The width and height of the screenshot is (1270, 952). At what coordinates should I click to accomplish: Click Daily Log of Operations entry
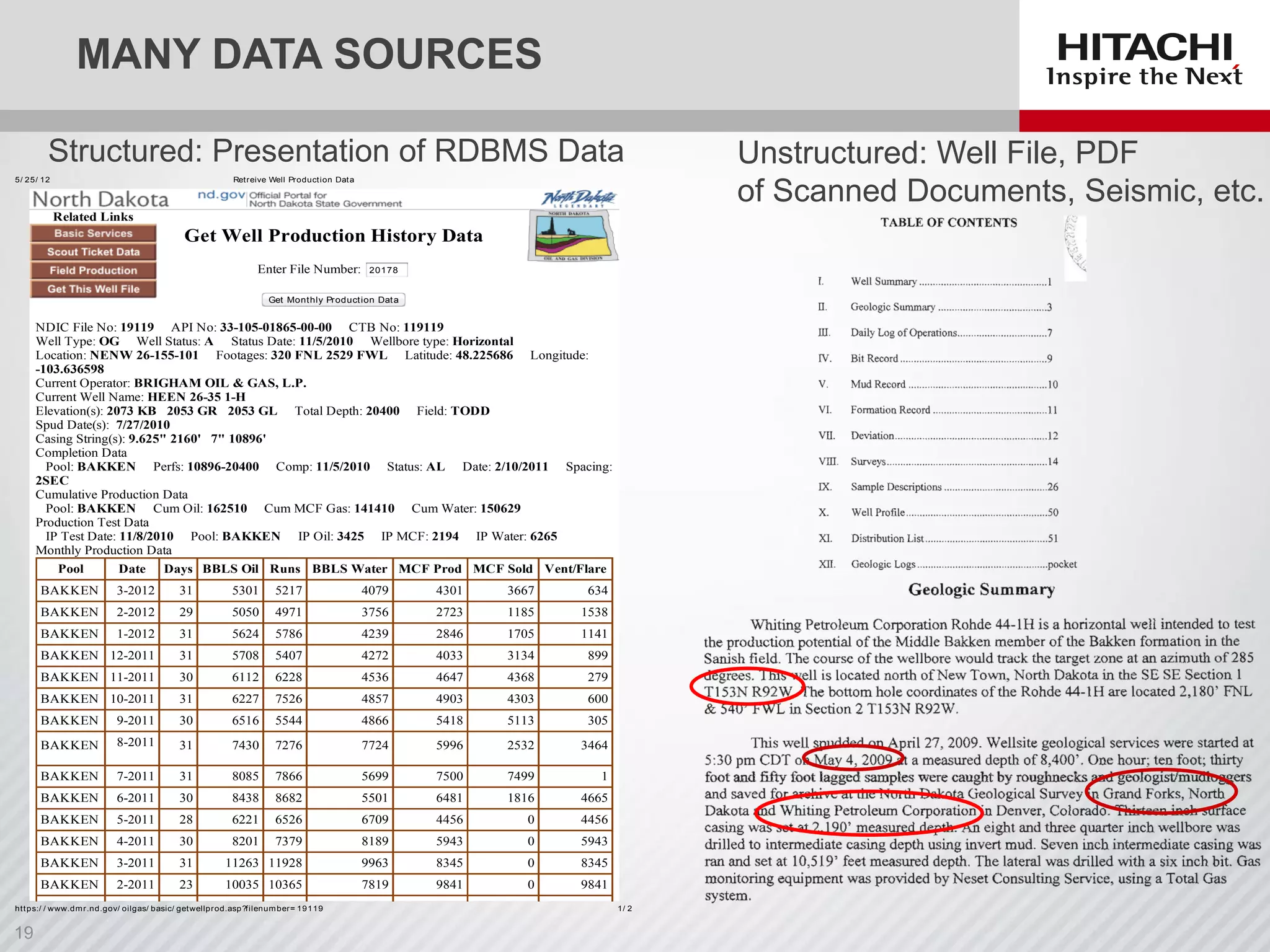pos(935,333)
